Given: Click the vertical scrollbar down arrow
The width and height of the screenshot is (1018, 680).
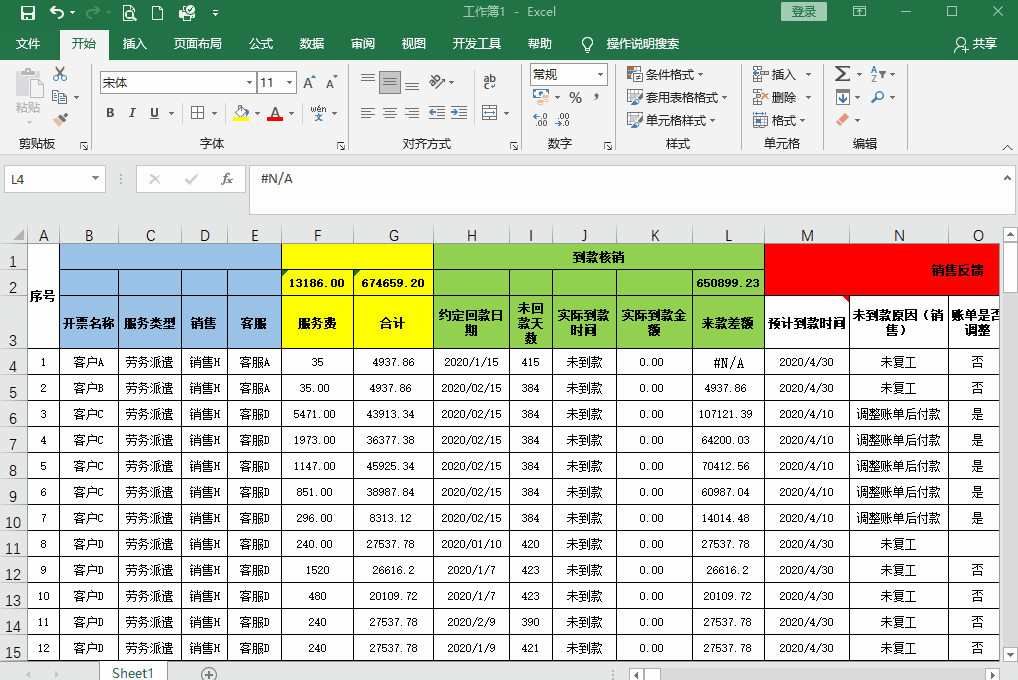Looking at the screenshot, I should 1010,653.
